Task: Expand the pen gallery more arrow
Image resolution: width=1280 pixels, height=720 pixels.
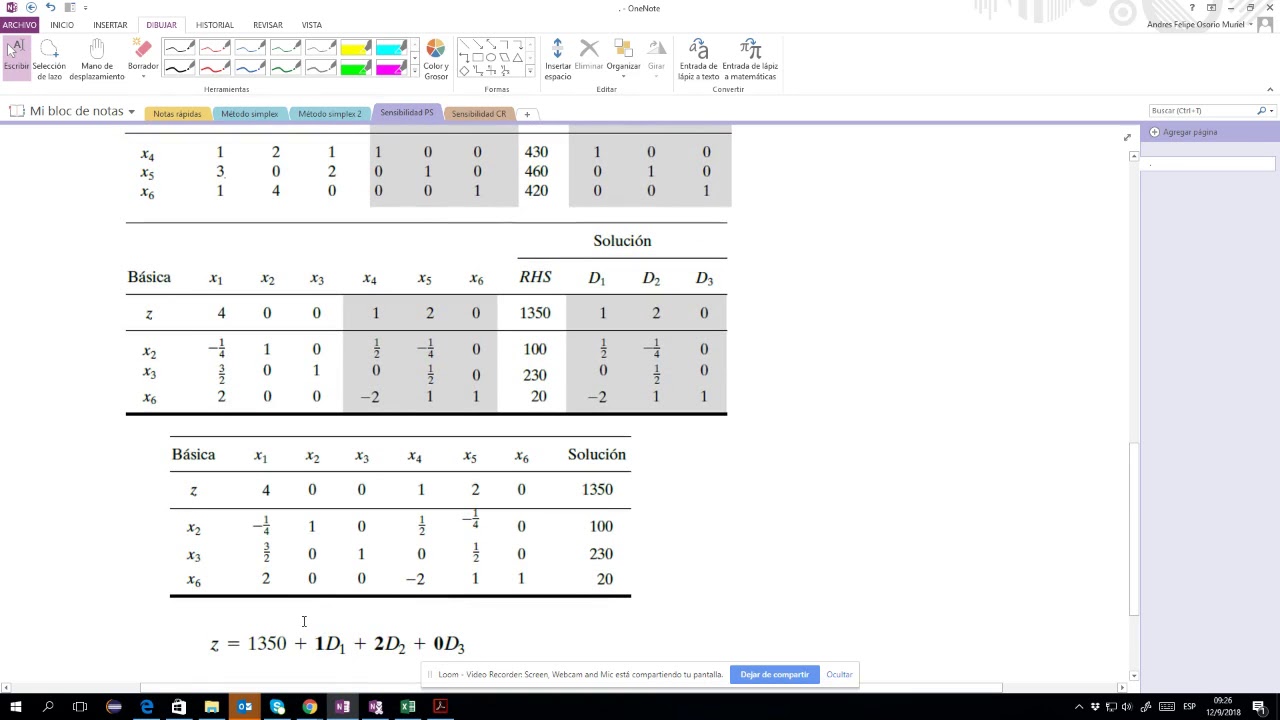Action: click(x=414, y=72)
